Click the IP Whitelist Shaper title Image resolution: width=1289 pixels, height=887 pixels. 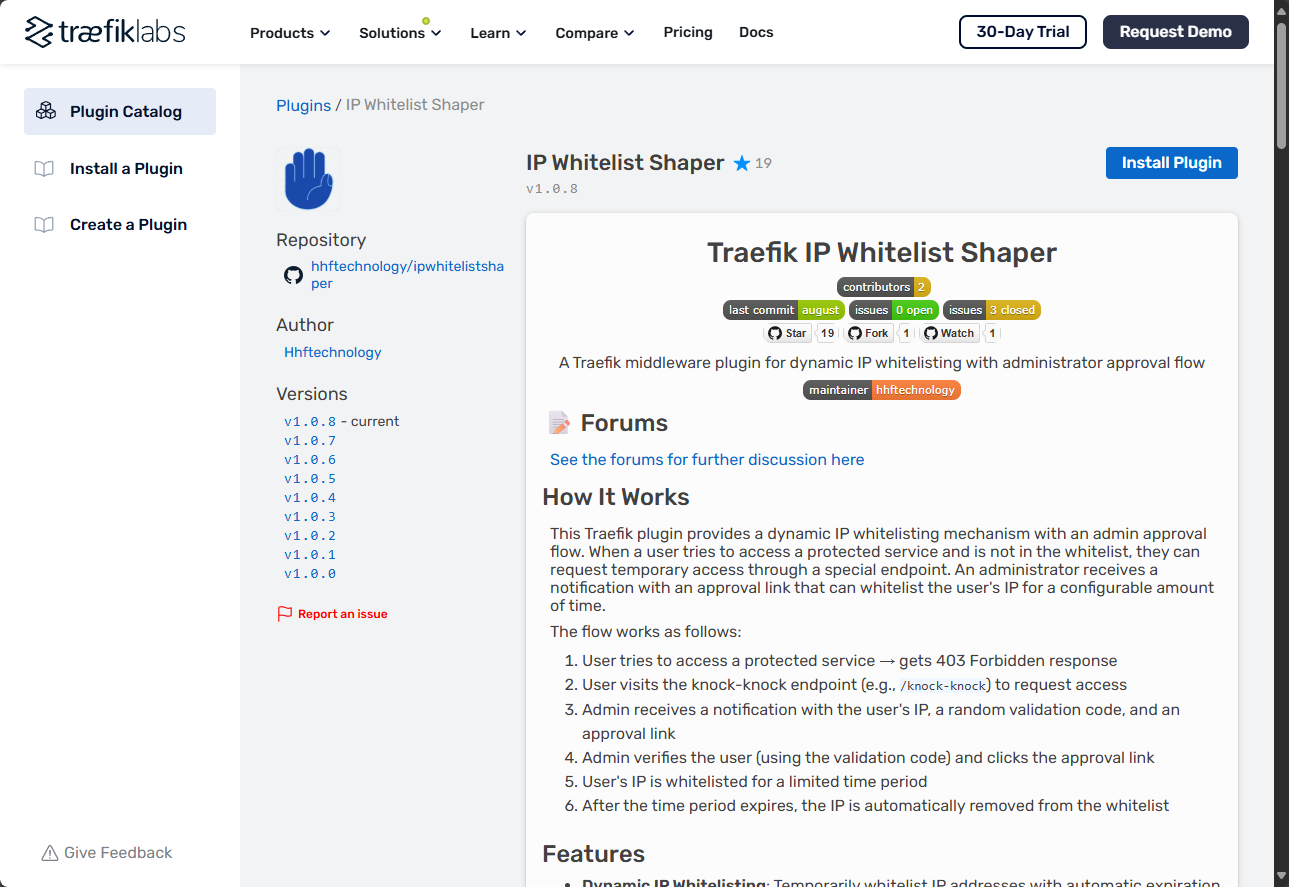(625, 163)
